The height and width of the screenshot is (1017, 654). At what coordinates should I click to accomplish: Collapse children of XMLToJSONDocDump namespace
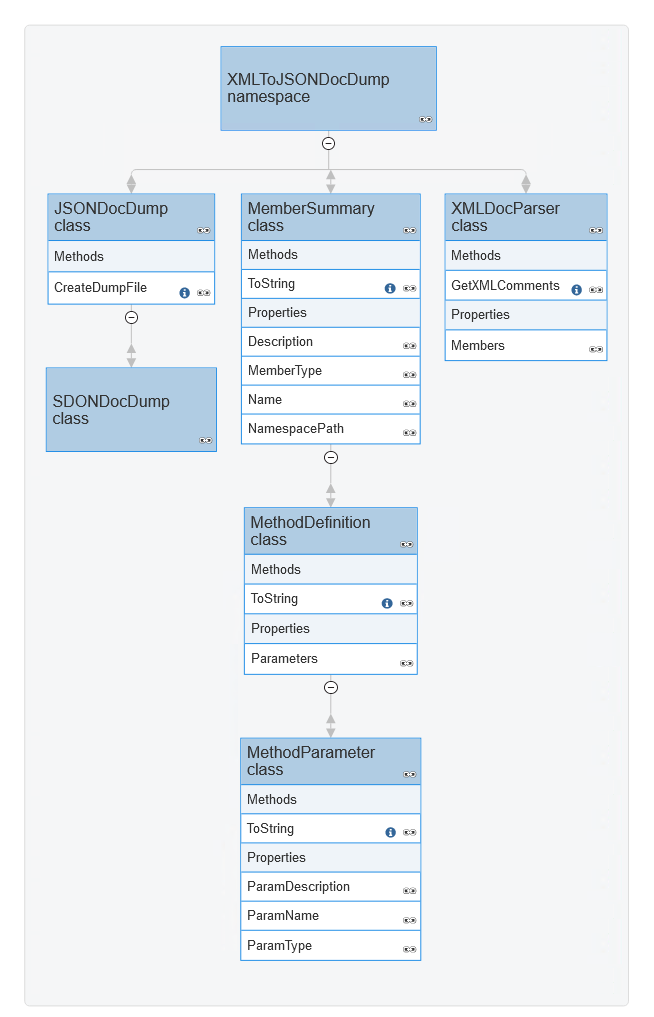coord(328,143)
